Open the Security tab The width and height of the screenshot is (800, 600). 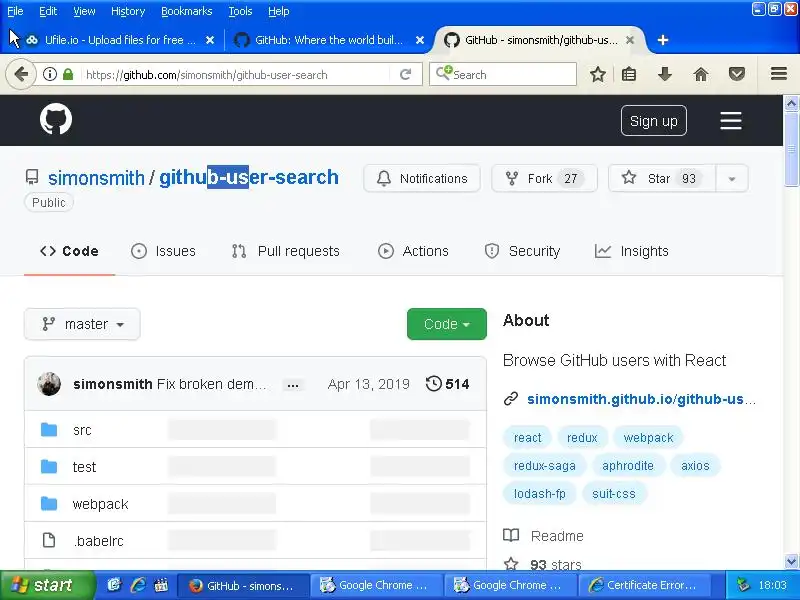[x=522, y=251]
